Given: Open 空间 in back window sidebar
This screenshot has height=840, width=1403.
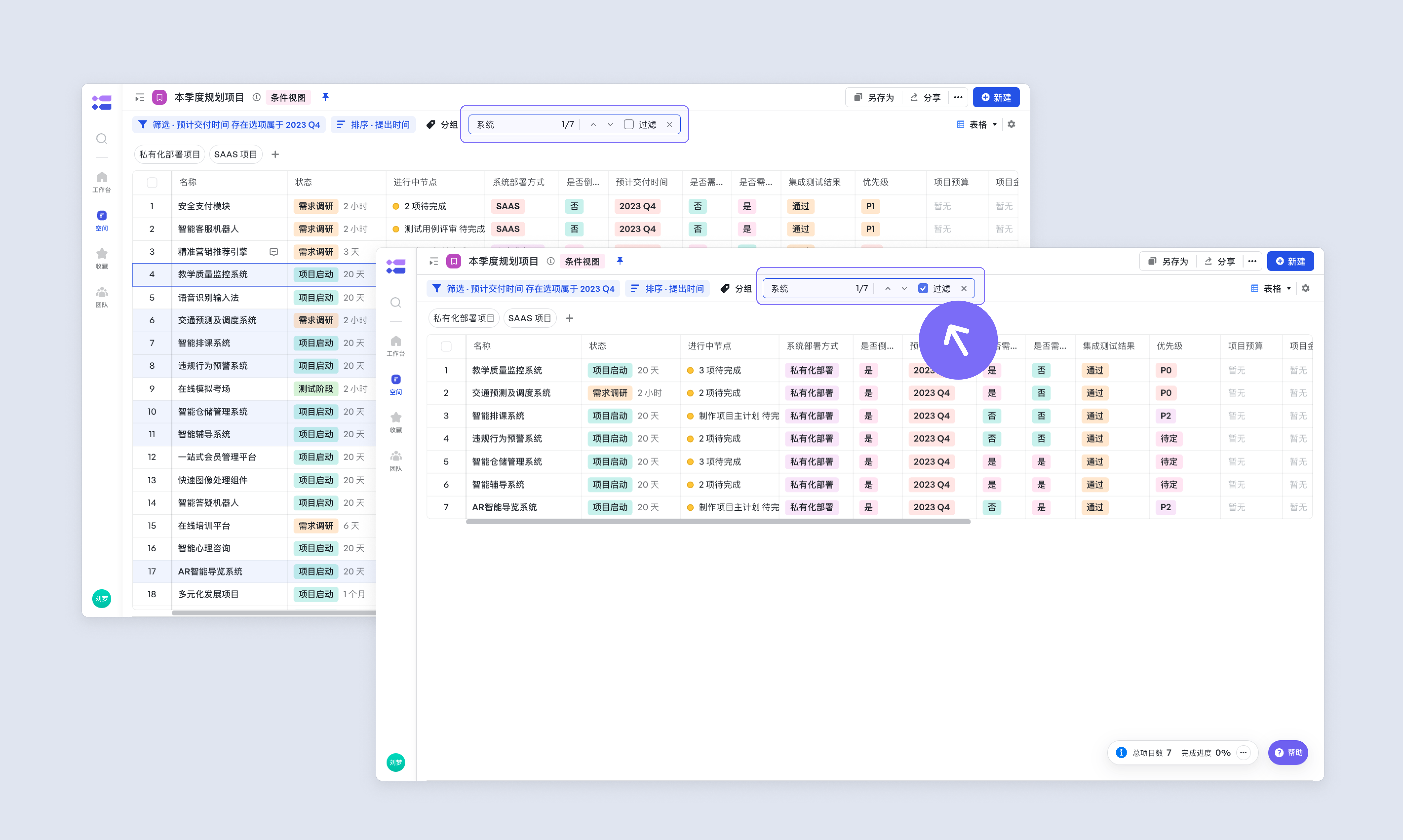Looking at the screenshot, I should click(x=101, y=221).
